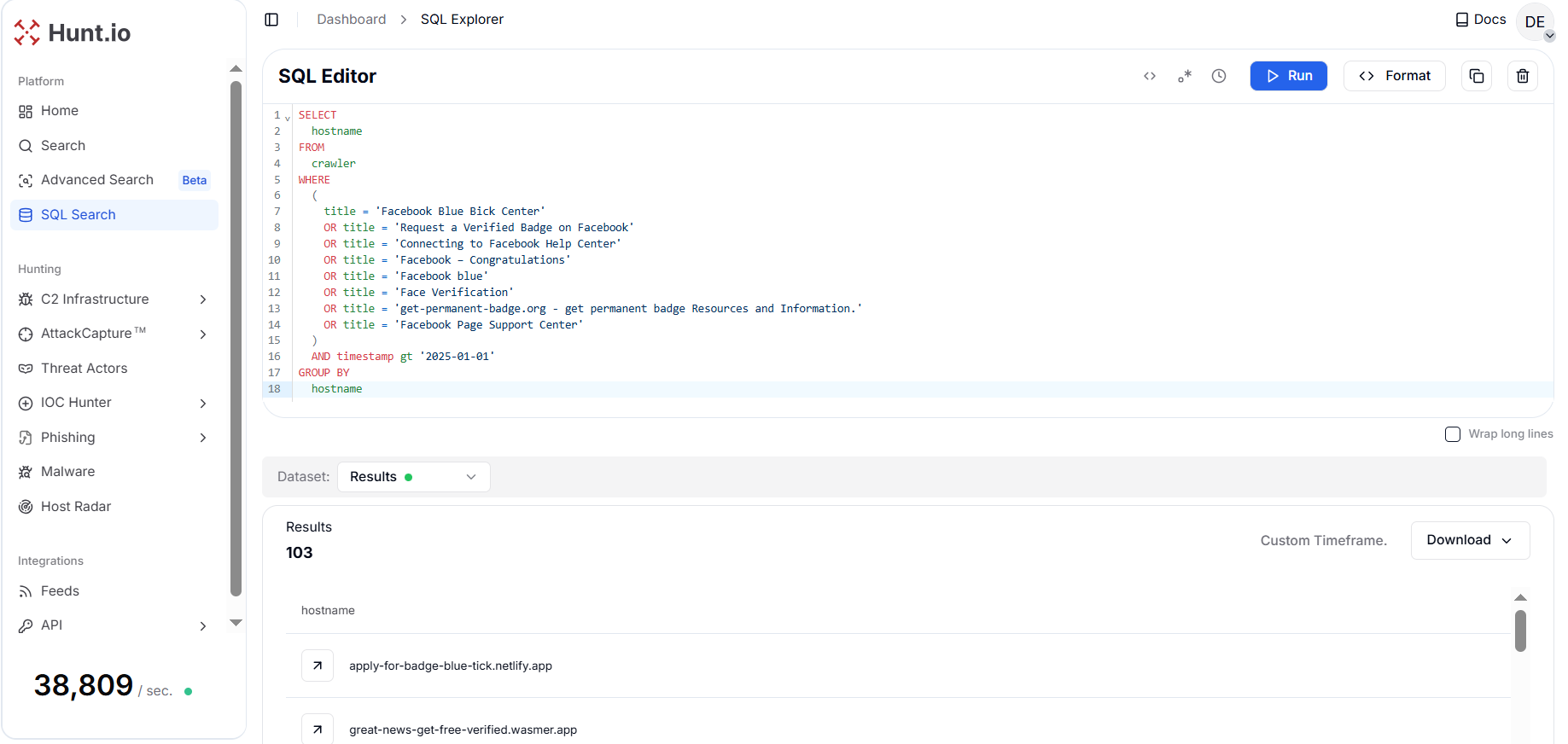Open great-news-get-free-verified.wasmer.app arrow icon
This screenshot has height=744, width=1568.
tap(318, 729)
